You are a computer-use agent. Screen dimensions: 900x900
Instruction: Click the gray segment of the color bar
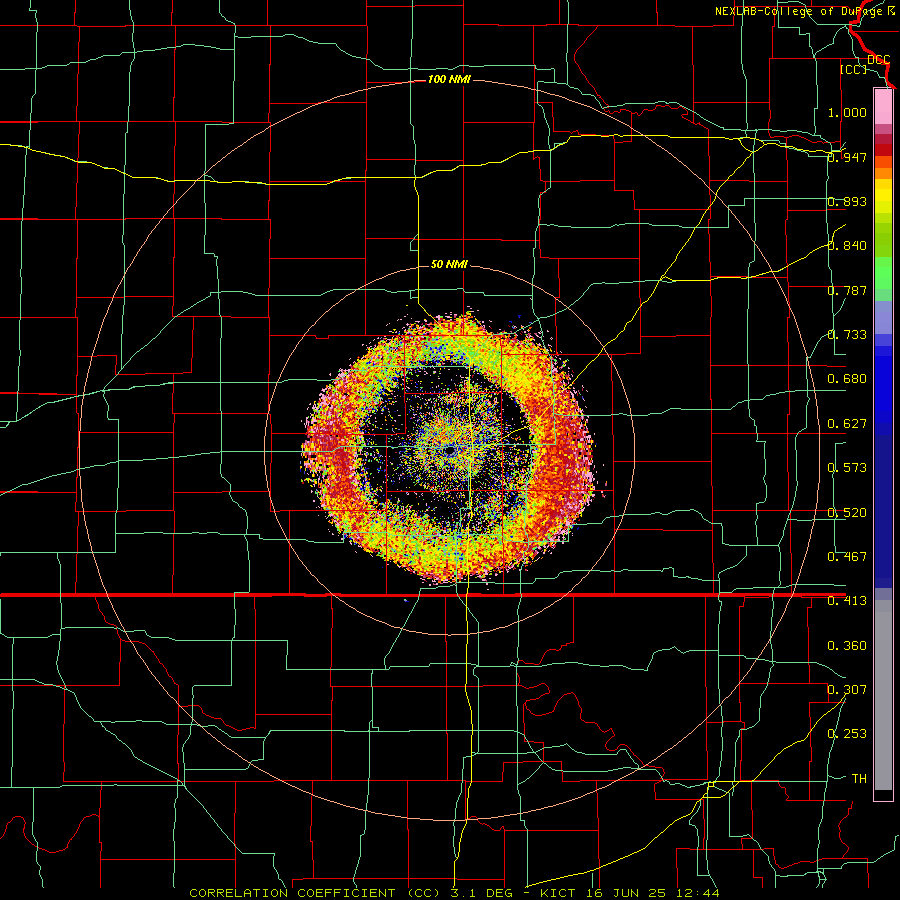point(883,695)
